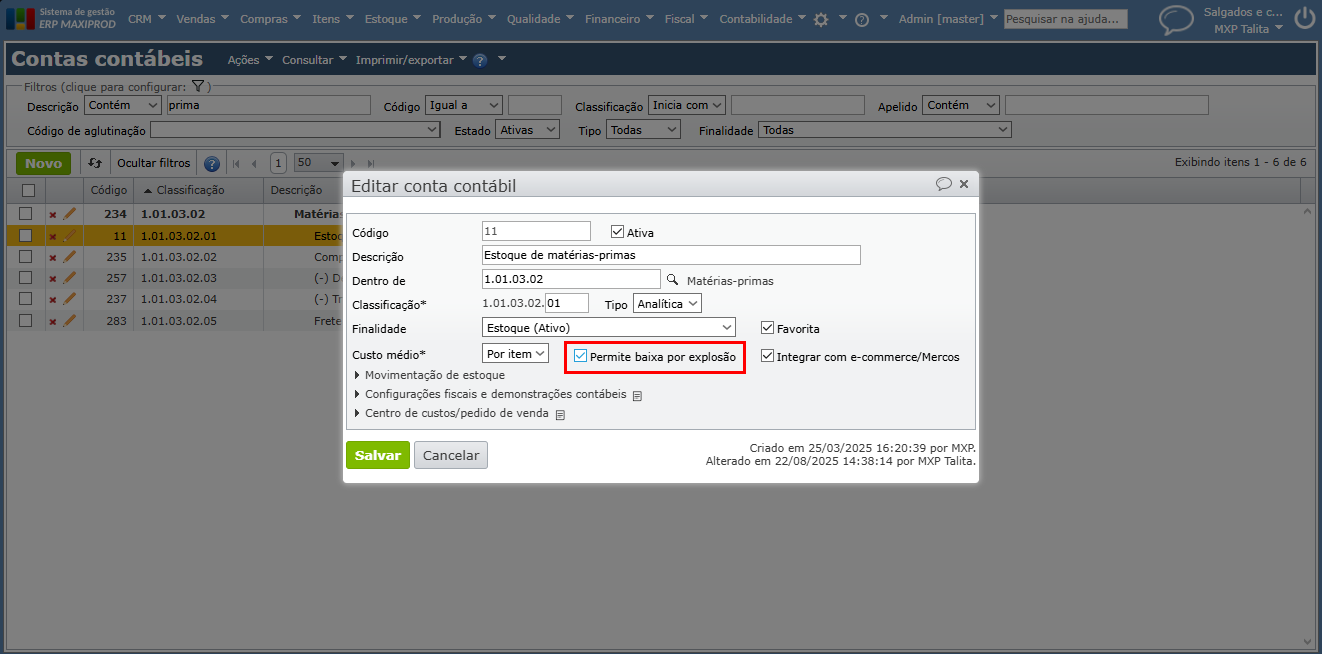1322x654 pixels.
Task: Toggle the Favorita checkbox
Action: click(x=767, y=328)
